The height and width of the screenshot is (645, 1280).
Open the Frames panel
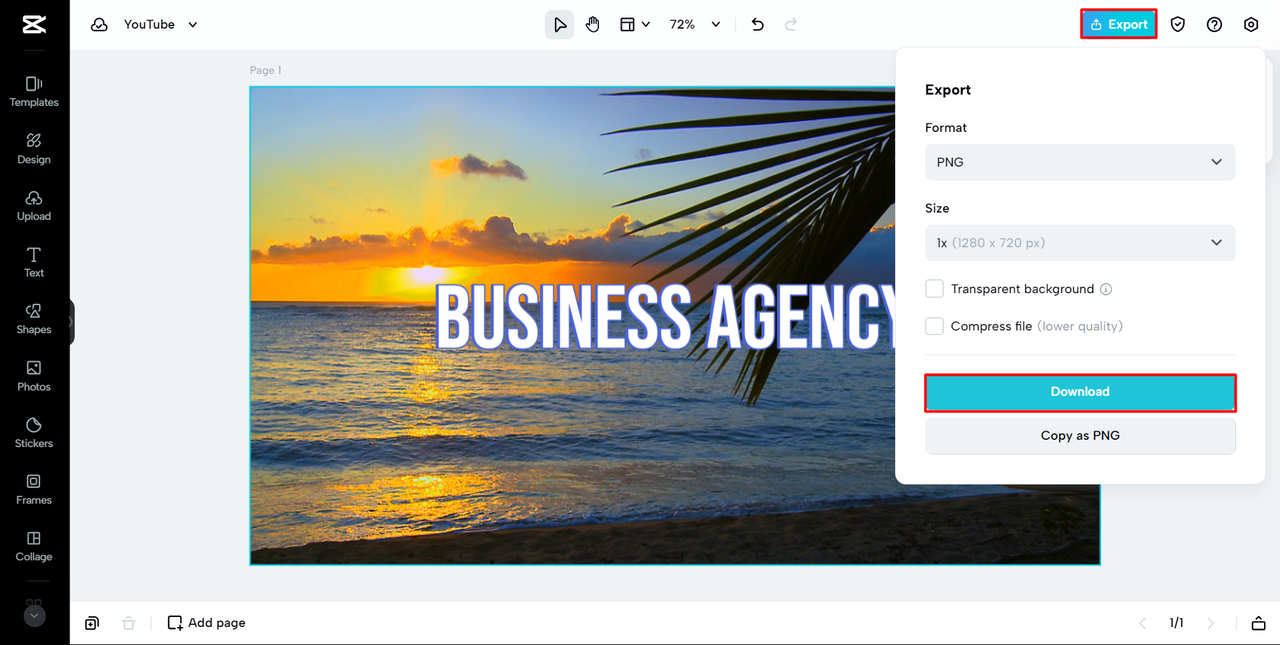(x=34, y=489)
